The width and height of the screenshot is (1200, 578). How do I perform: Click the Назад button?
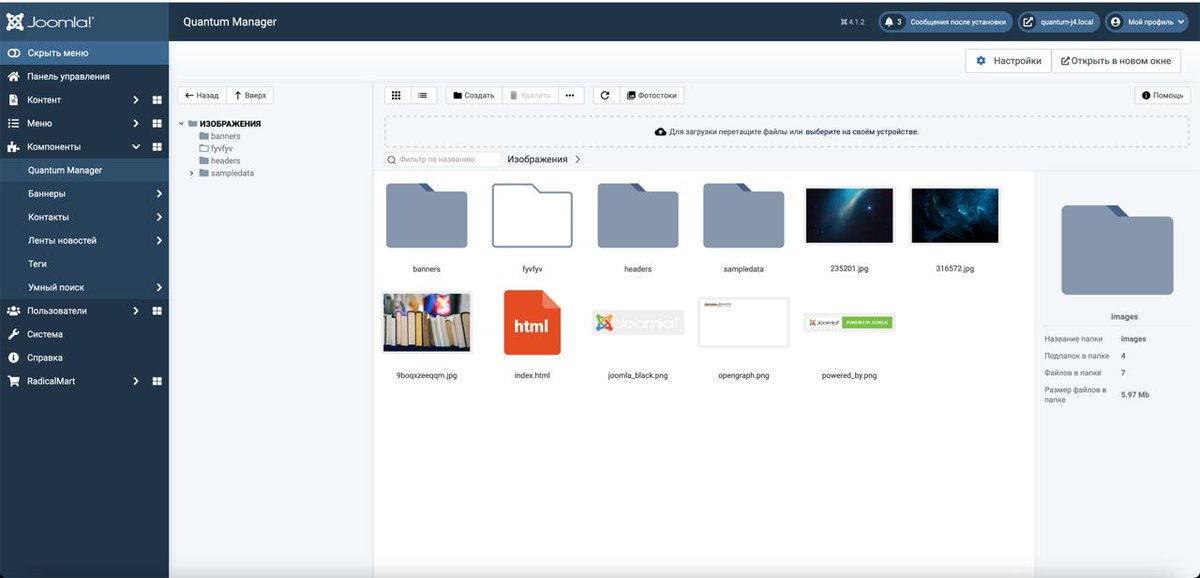point(202,95)
